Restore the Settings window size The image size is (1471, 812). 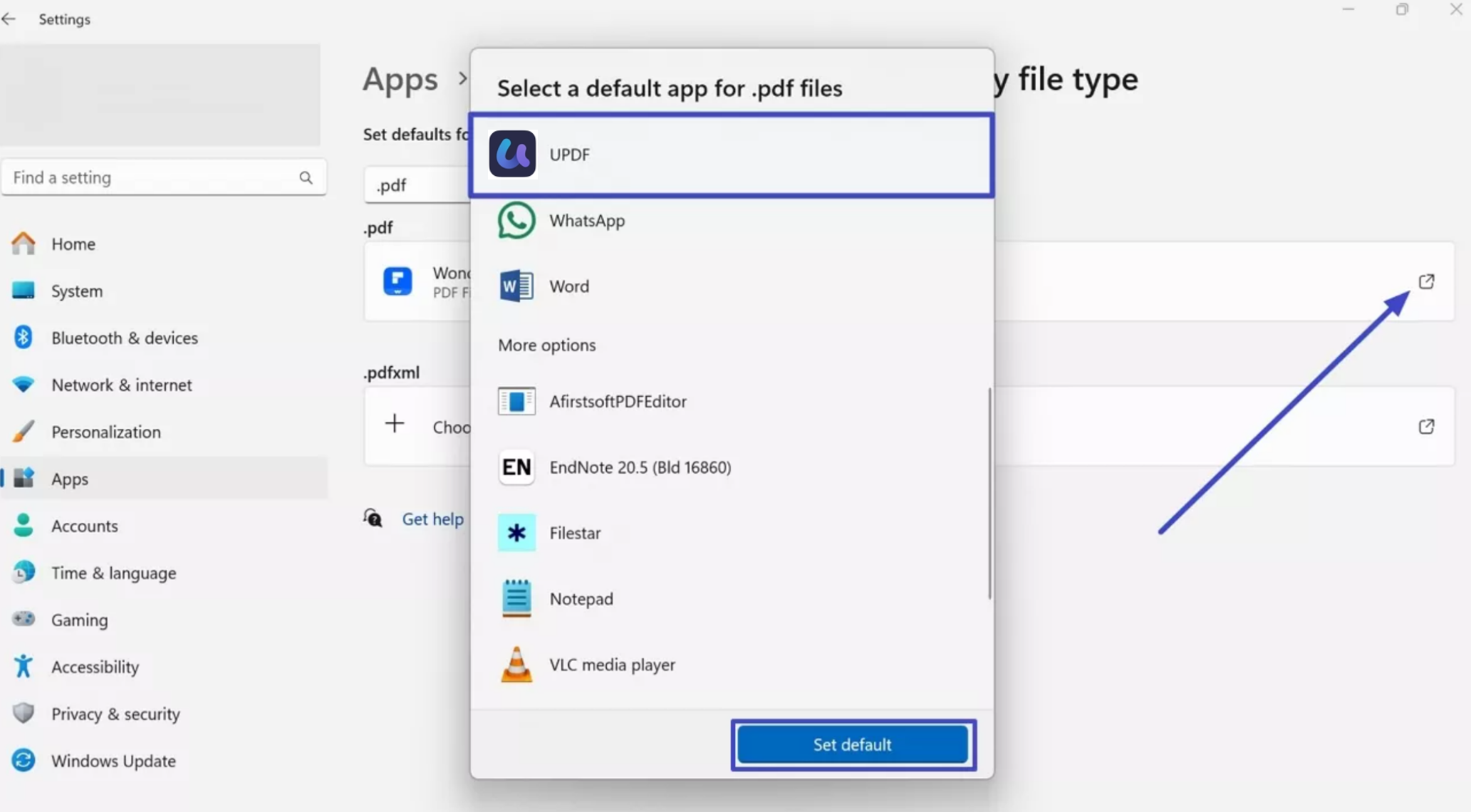pos(1402,9)
